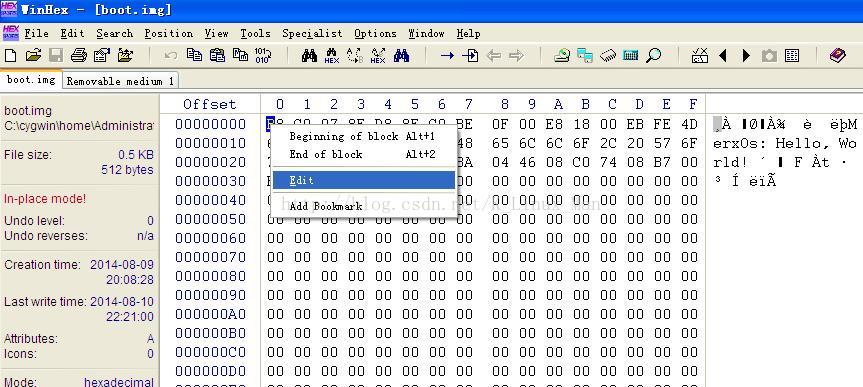Click hex byte 4D in first row

[x=689, y=124]
